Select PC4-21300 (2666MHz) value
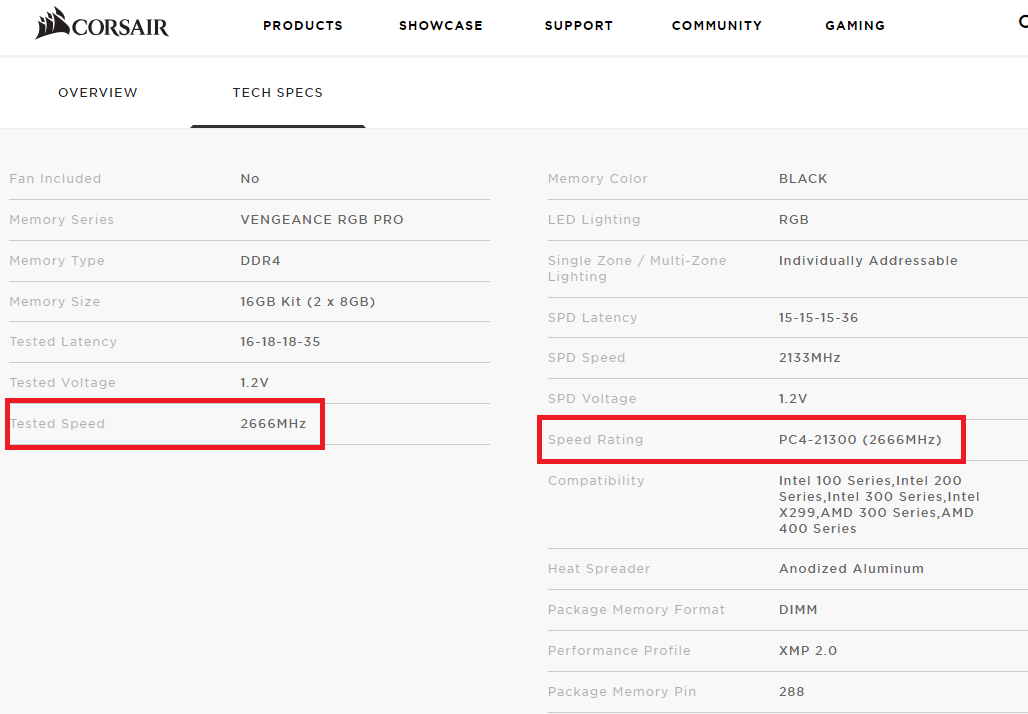The image size is (1028, 714). [860, 439]
